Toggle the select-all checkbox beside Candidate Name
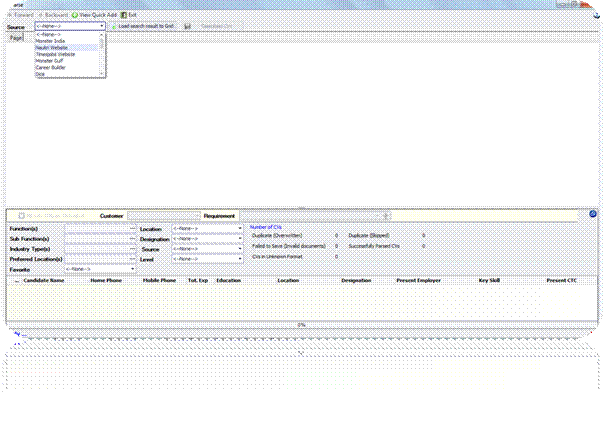 point(17,281)
